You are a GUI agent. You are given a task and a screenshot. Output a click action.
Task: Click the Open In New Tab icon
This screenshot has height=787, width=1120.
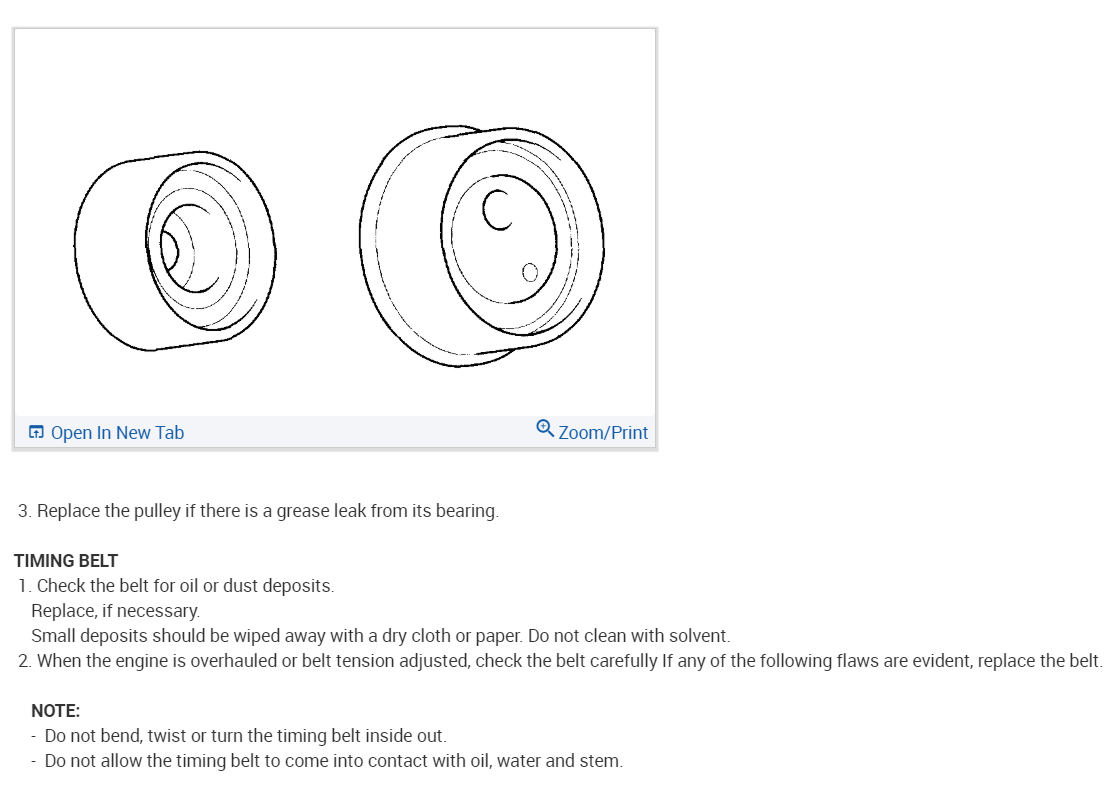pos(36,433)
